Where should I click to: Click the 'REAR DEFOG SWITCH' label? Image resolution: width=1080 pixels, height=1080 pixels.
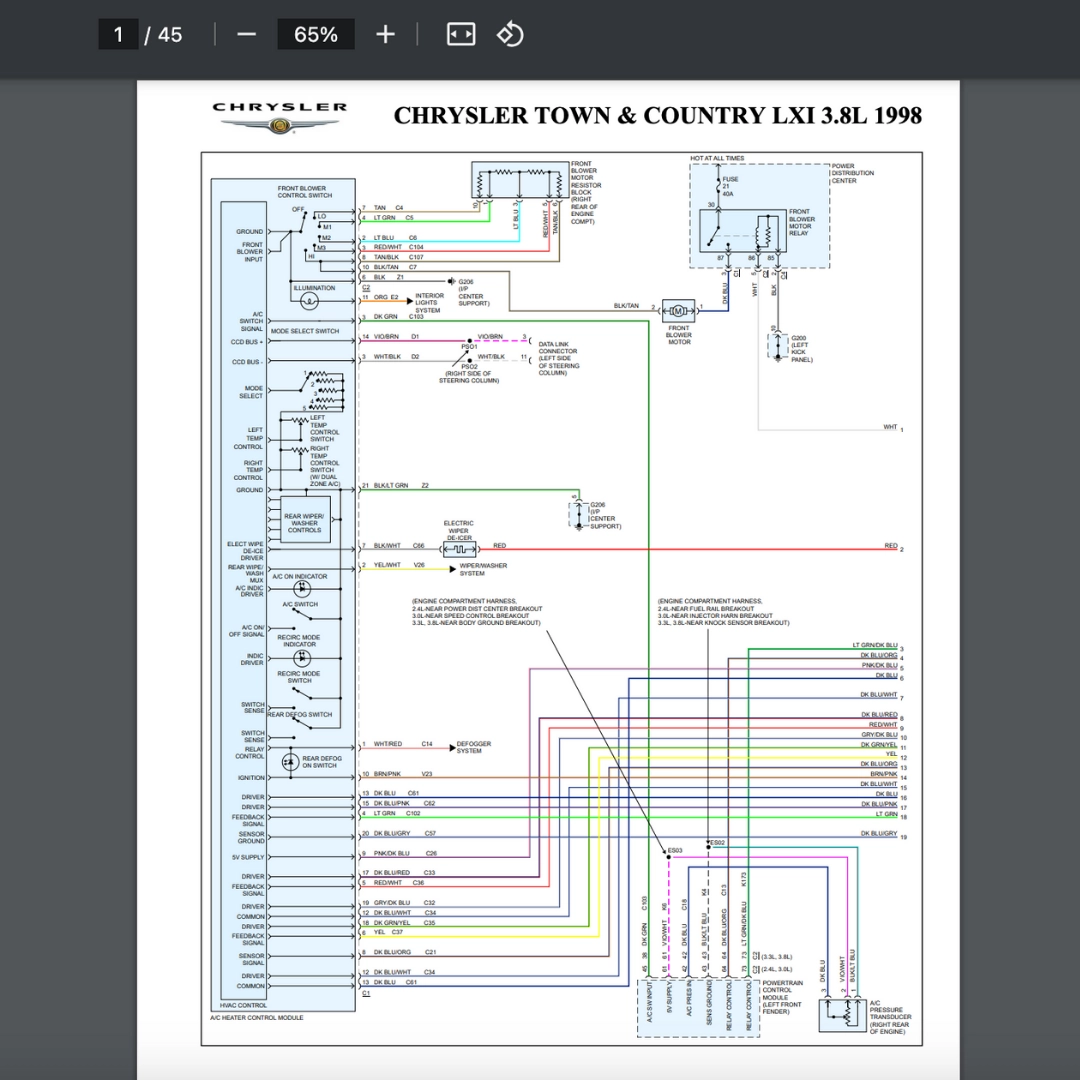[x=300, y=714]
